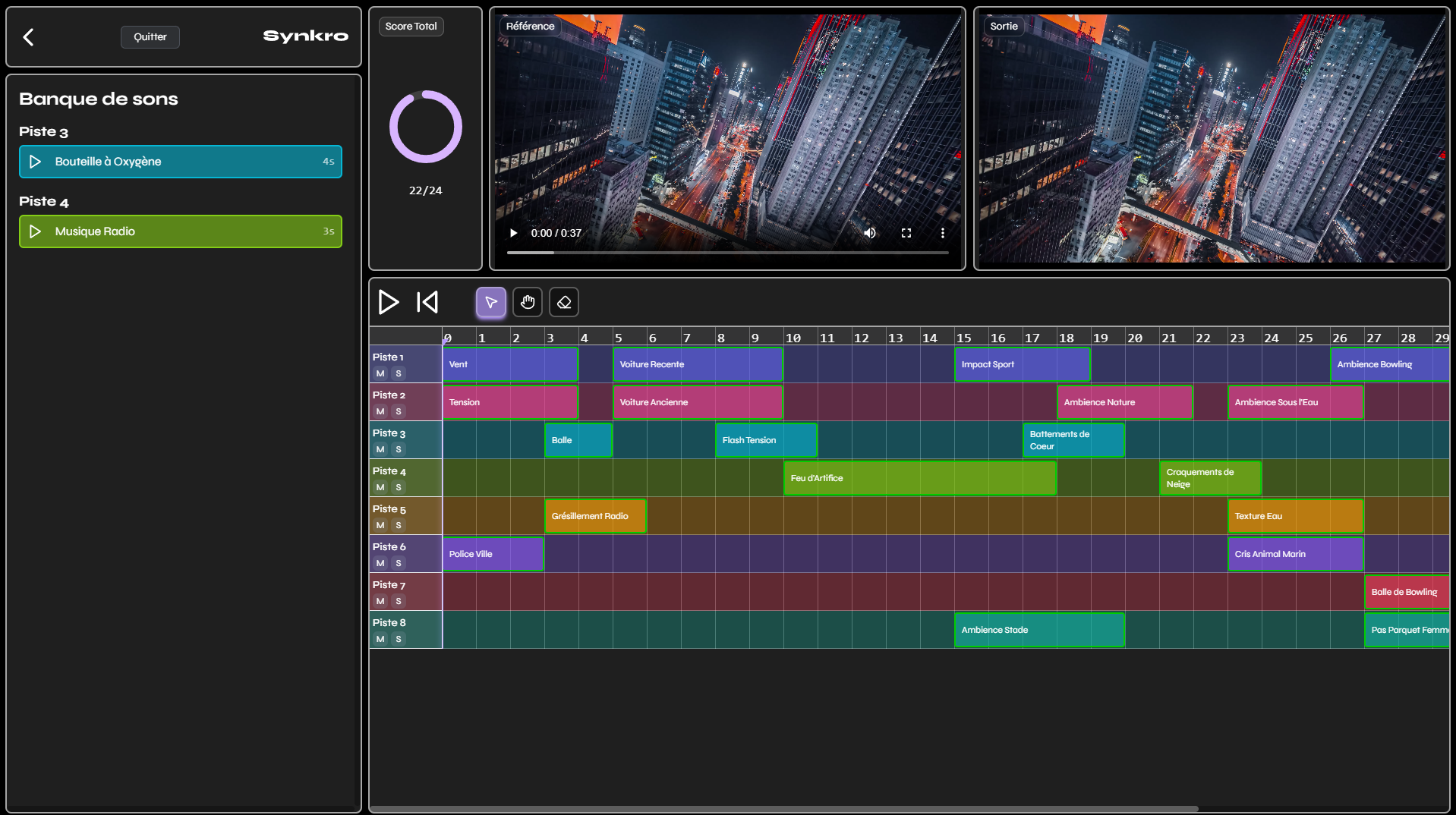
Task: Select the Craquements de Neige clip
Action: point(1210,478)
